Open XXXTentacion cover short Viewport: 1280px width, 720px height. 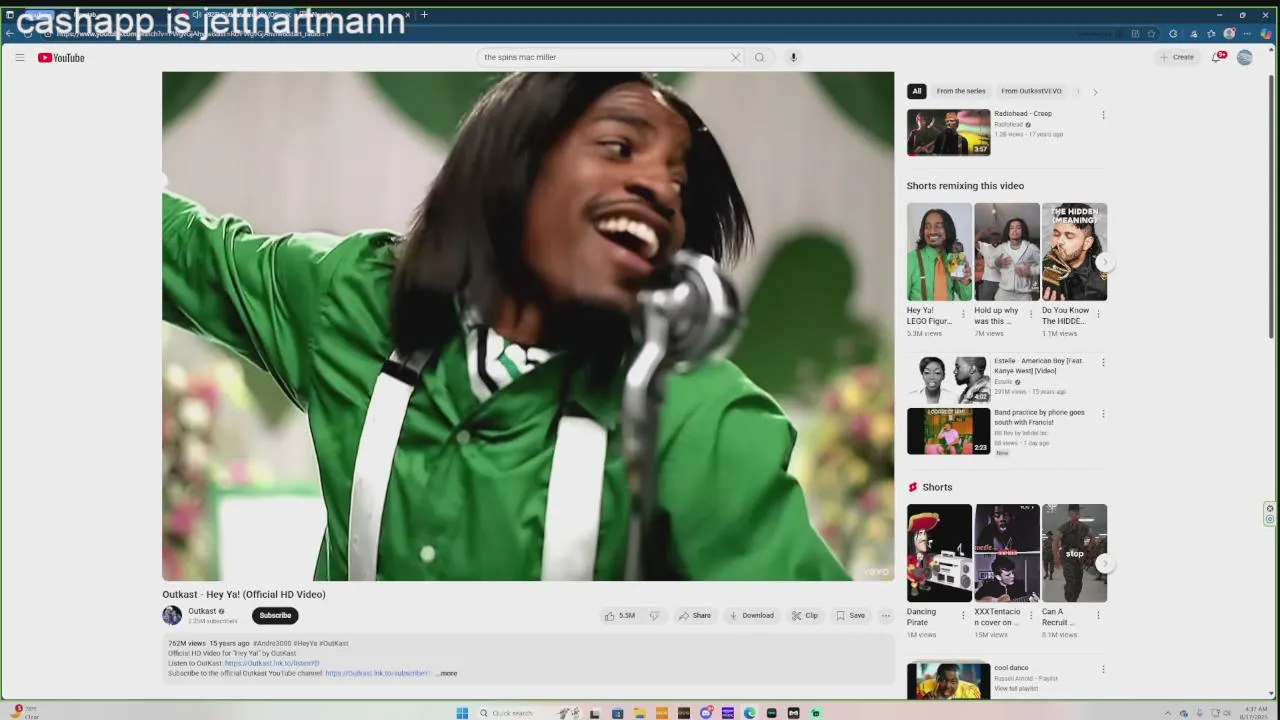pos(1007,553)
